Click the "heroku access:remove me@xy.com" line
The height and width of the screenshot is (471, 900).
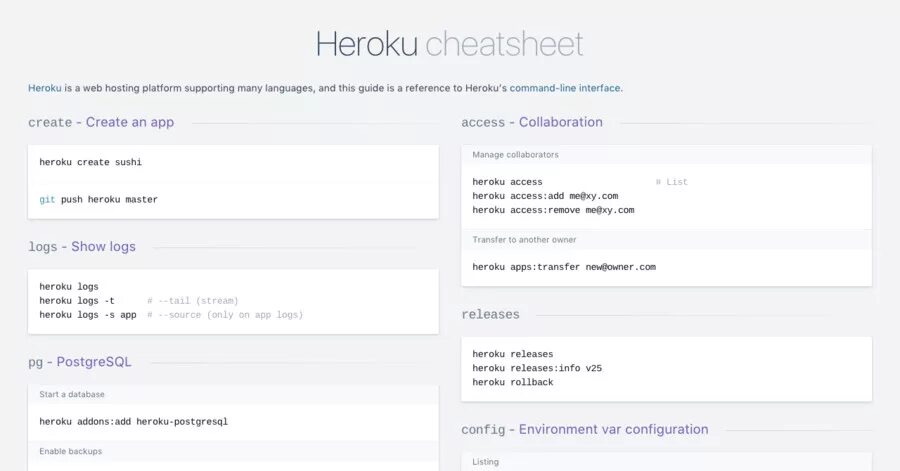tap(553, 210)
